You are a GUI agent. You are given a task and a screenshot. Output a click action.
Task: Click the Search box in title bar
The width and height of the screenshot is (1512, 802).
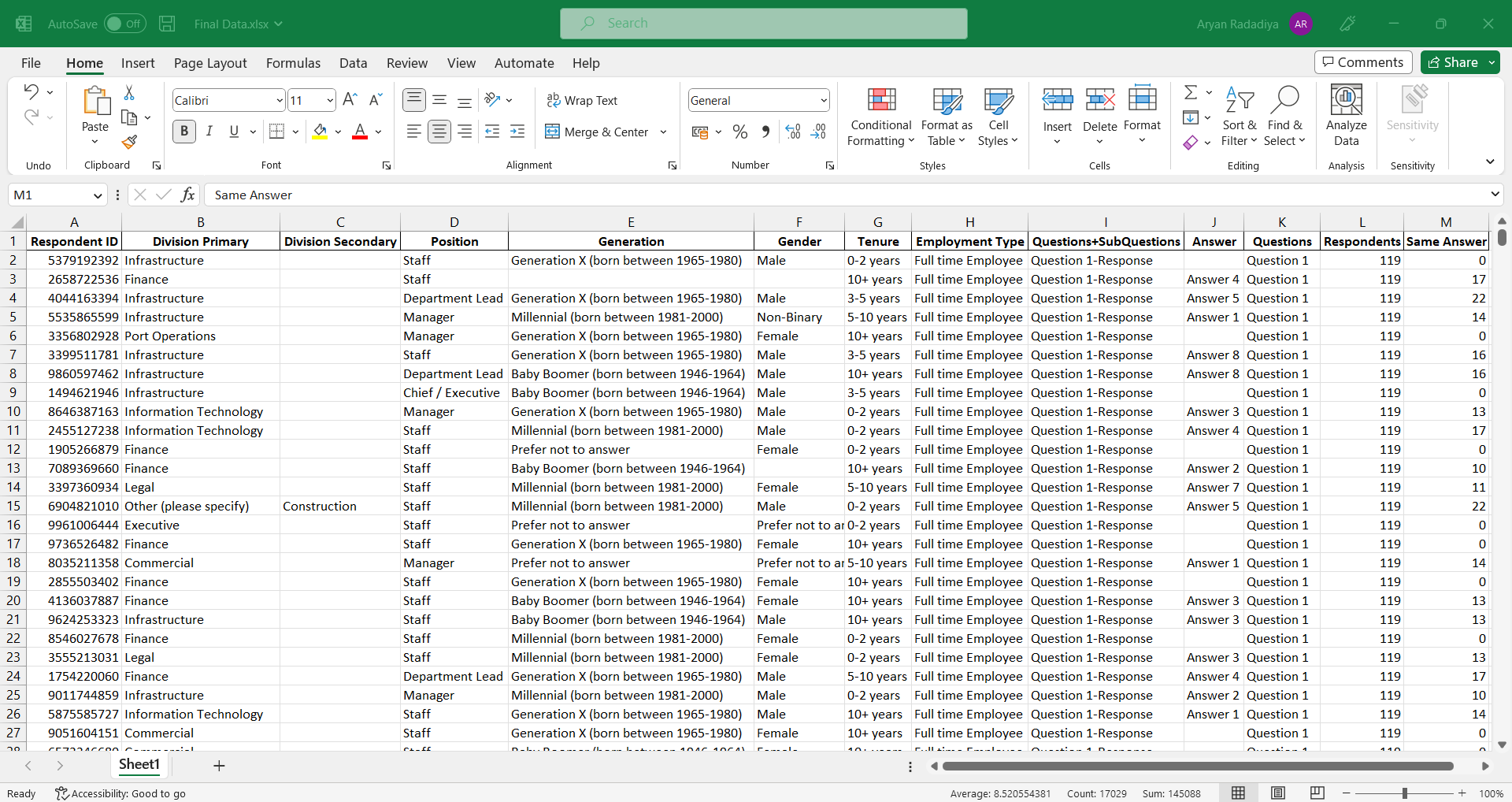764,24
